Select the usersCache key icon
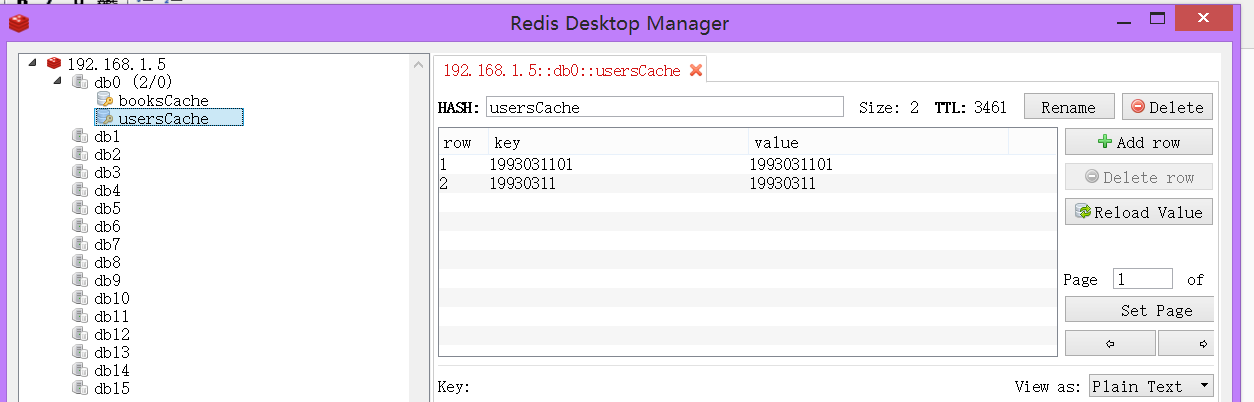The image size is (1254, 402). [x=105, y=117]
